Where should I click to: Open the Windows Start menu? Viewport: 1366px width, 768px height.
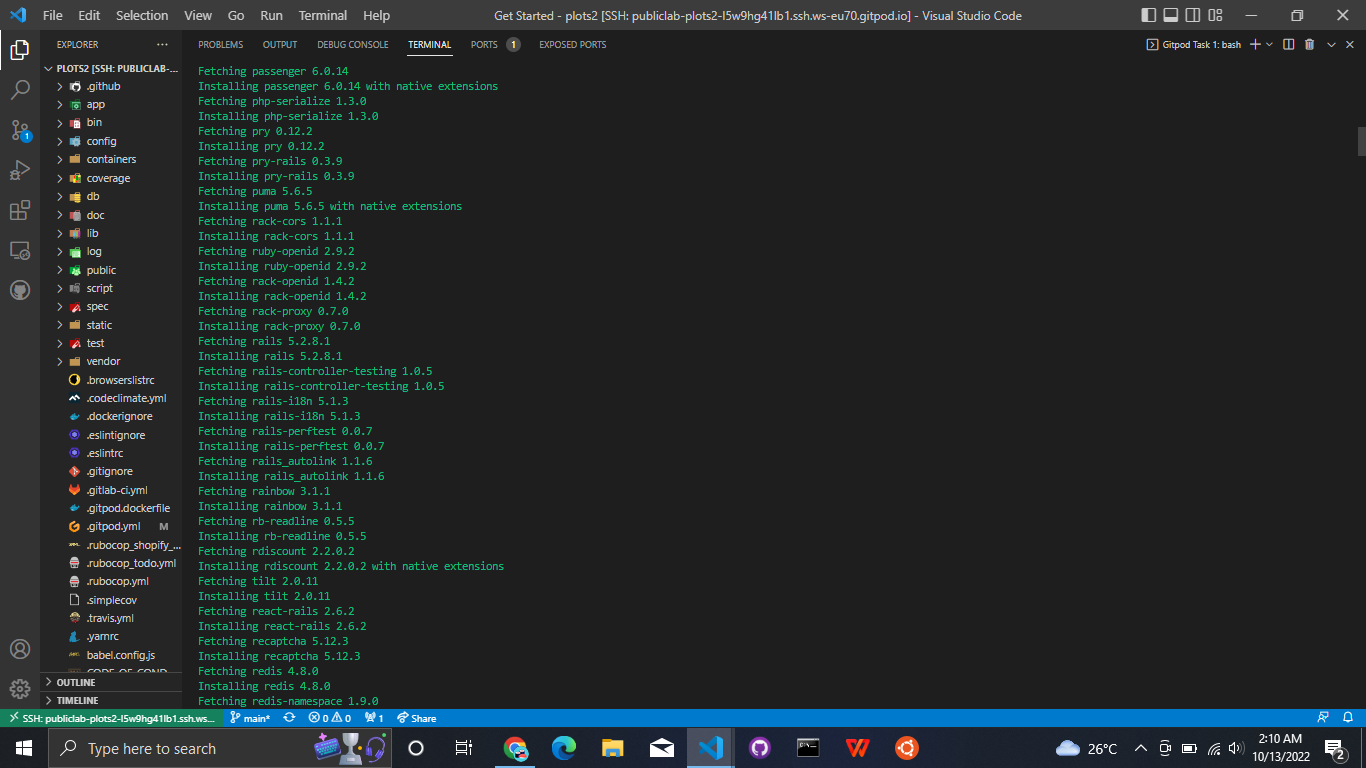[24, 748]
